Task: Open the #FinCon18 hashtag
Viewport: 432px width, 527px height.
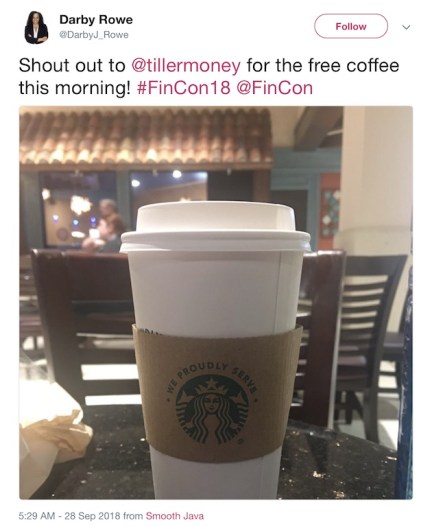Action: click(184, 88)
